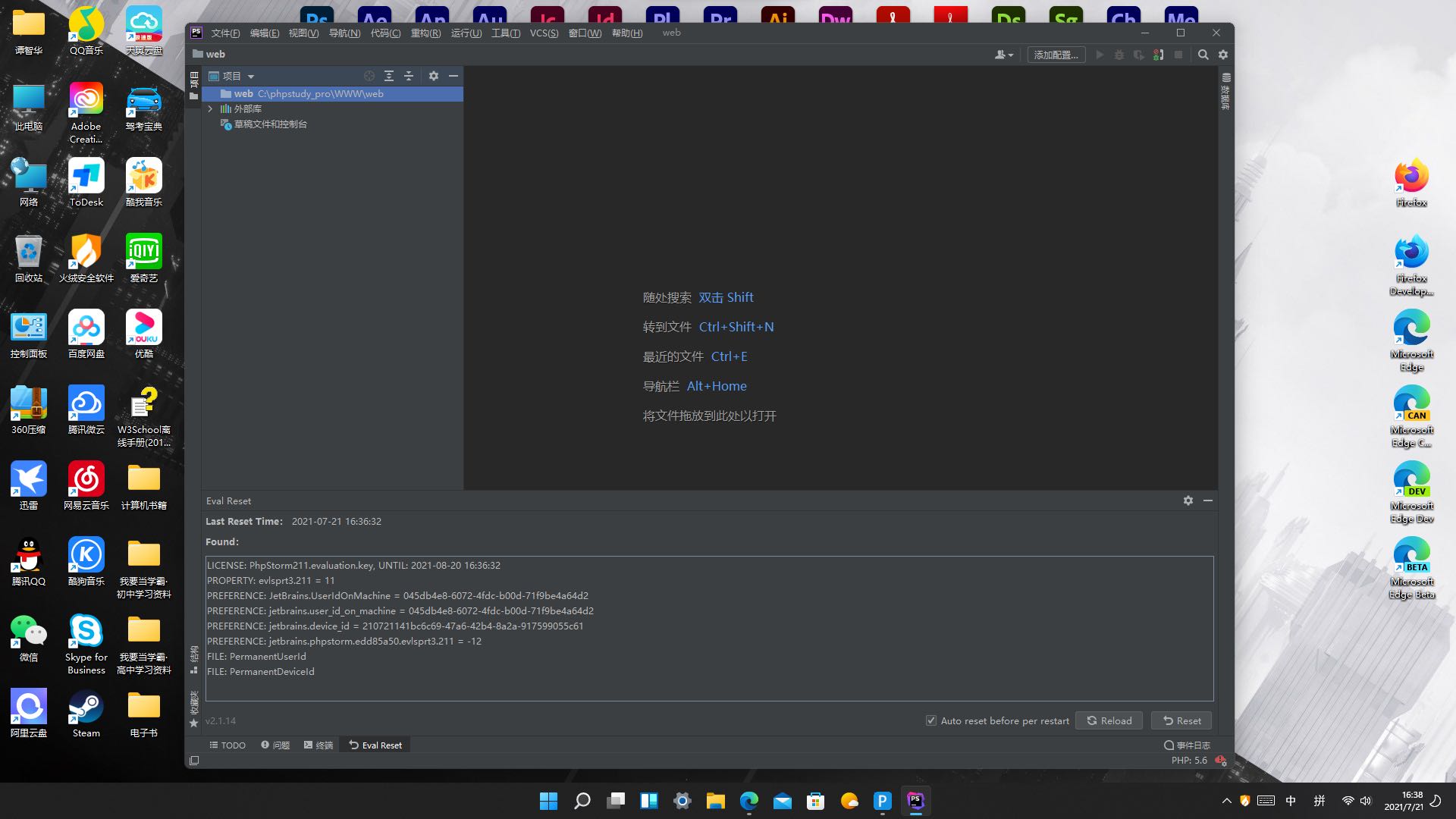Hide the Project tool window
Viewport: 1456px width, 819px height.
(x=453, y=76)
